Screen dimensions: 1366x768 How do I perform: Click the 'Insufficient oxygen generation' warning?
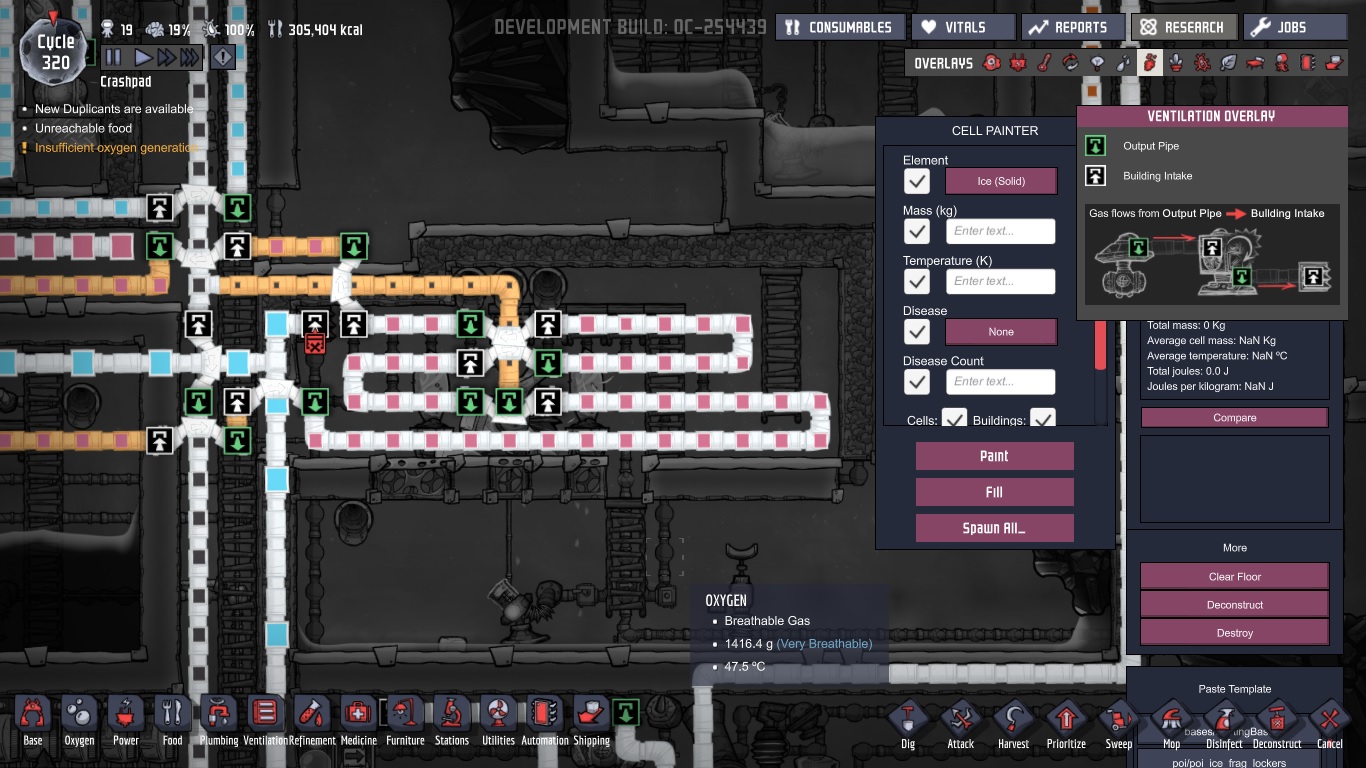(116, 148)
